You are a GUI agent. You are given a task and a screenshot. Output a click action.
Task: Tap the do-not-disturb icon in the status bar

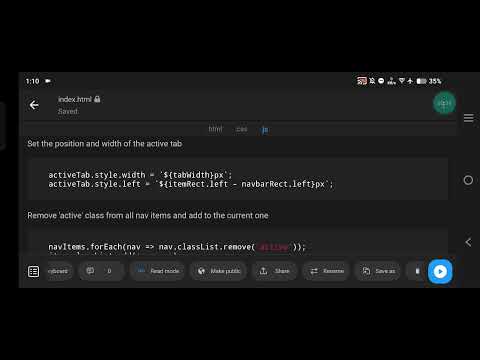point(381,81)
